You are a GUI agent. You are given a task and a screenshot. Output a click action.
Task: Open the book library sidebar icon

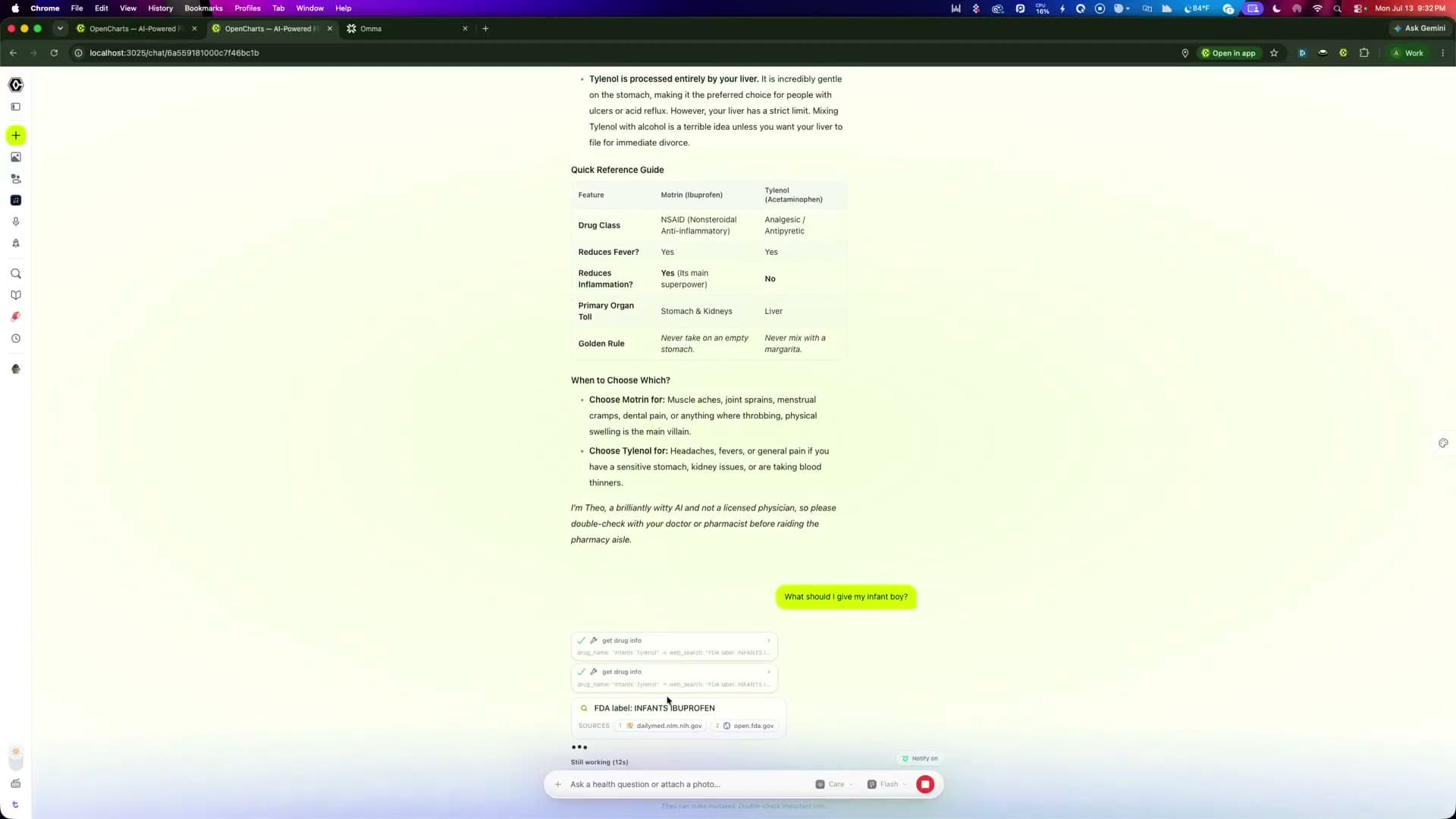click(16, 295)
